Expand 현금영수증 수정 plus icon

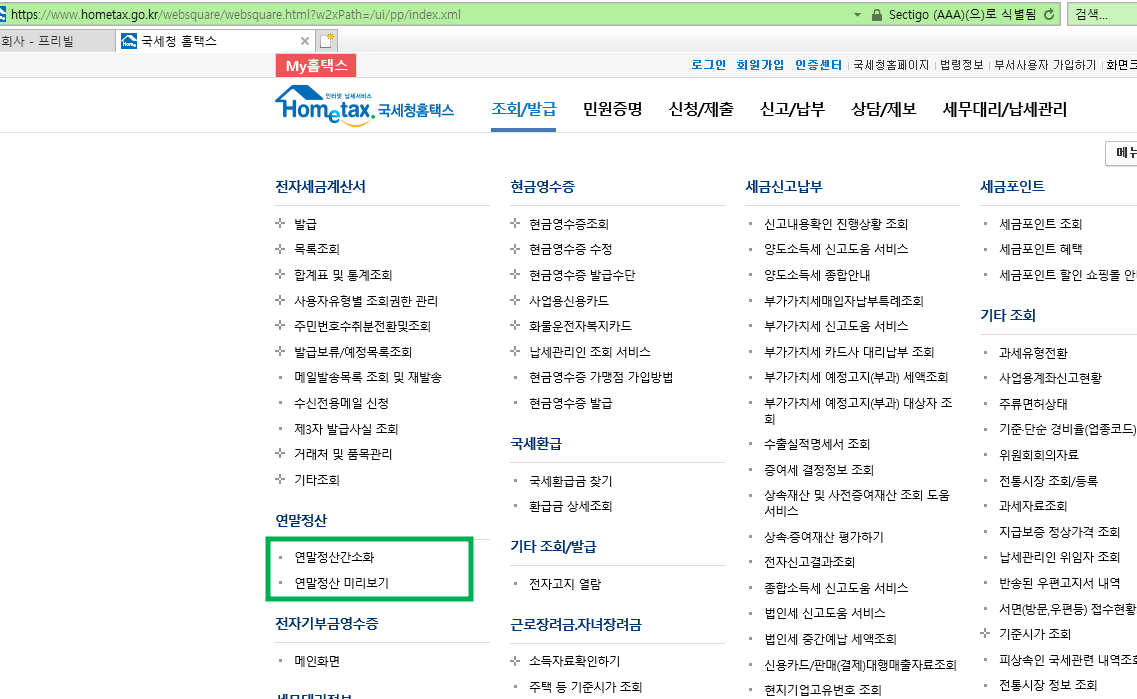[515, 249]
